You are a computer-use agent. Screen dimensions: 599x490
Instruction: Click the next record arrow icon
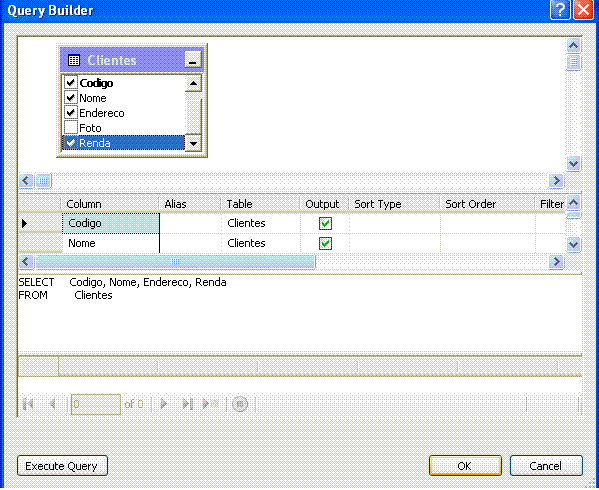pos(164,404)
